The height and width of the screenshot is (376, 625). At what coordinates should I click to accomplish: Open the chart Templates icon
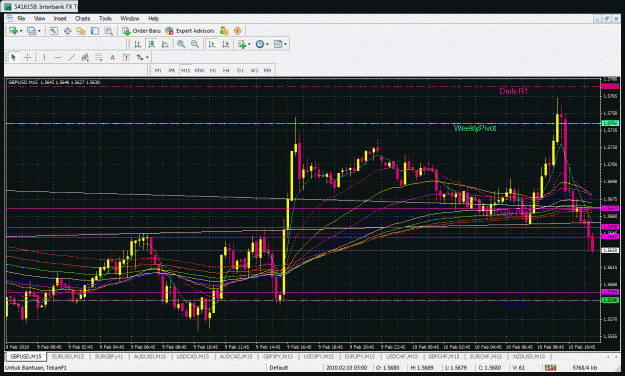278,44
